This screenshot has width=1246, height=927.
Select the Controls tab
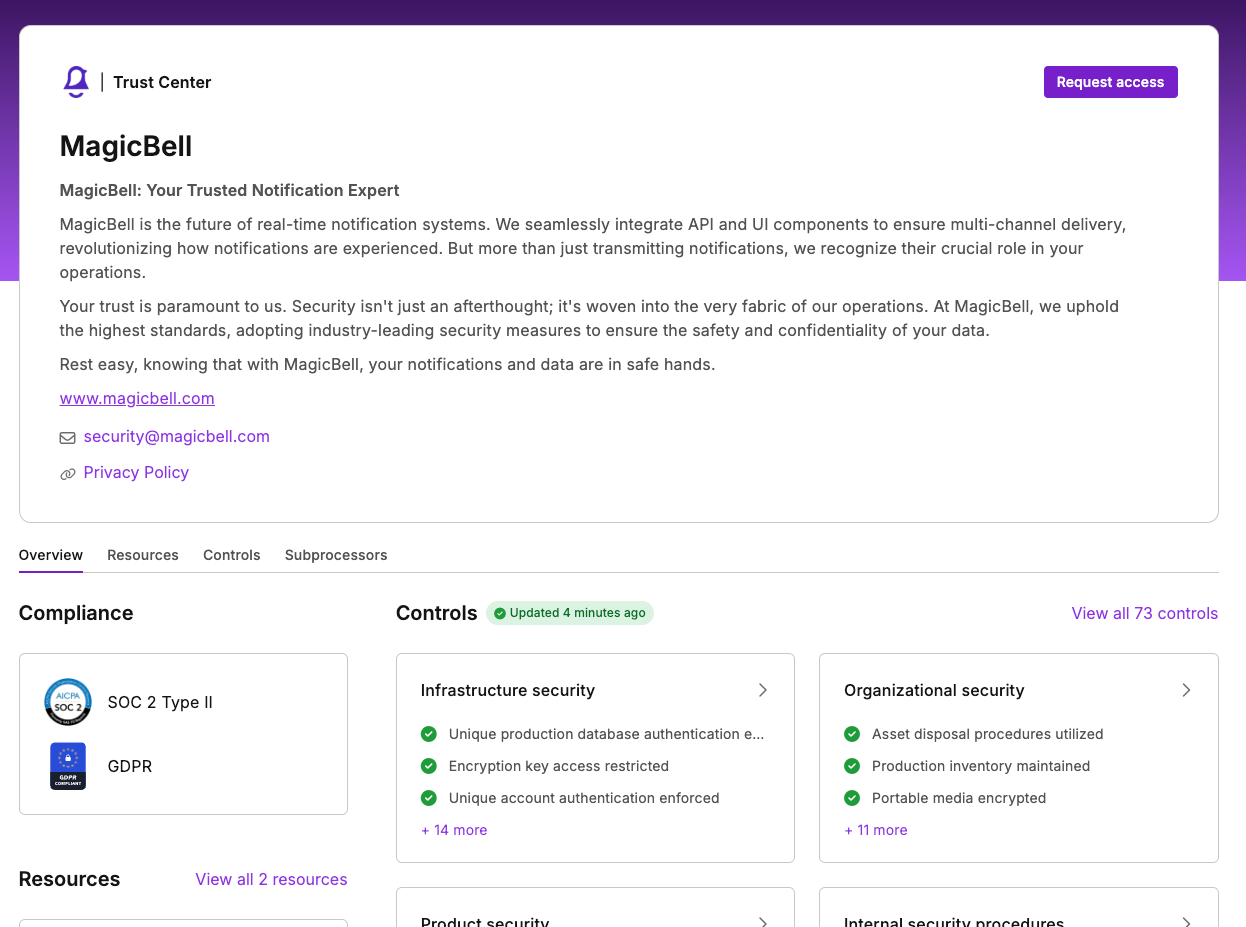[232, 555]
